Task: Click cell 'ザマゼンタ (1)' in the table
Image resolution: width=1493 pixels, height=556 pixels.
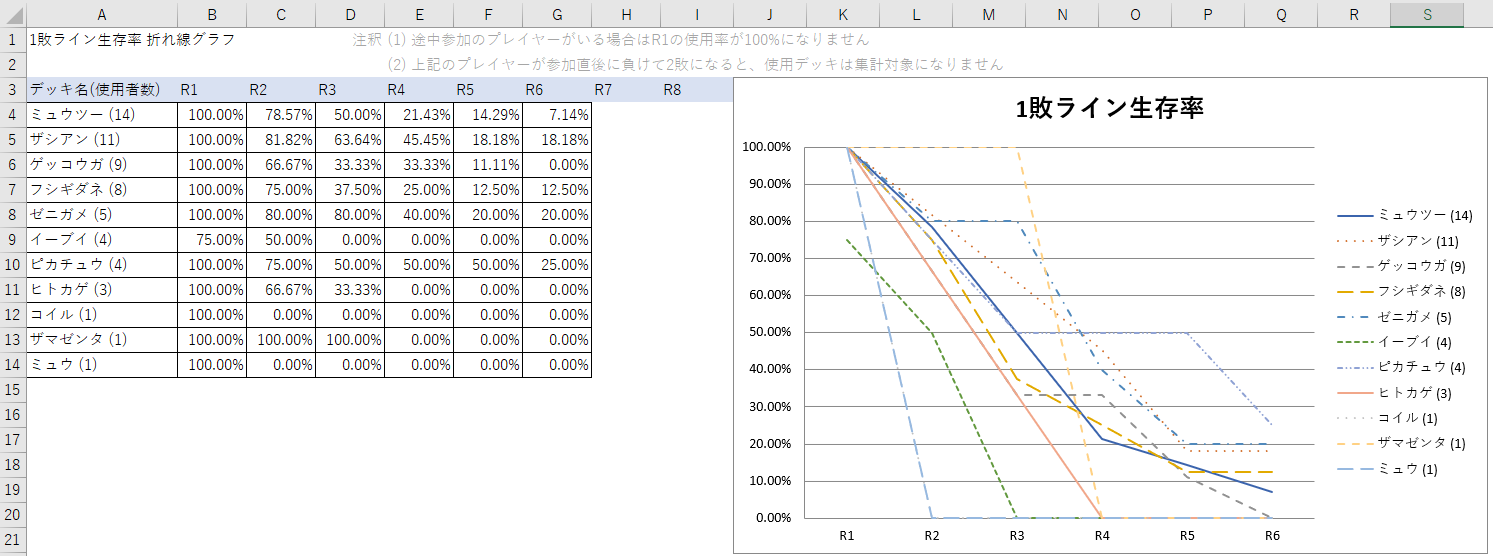Action: pyautogui.click(x=102, y=340)
